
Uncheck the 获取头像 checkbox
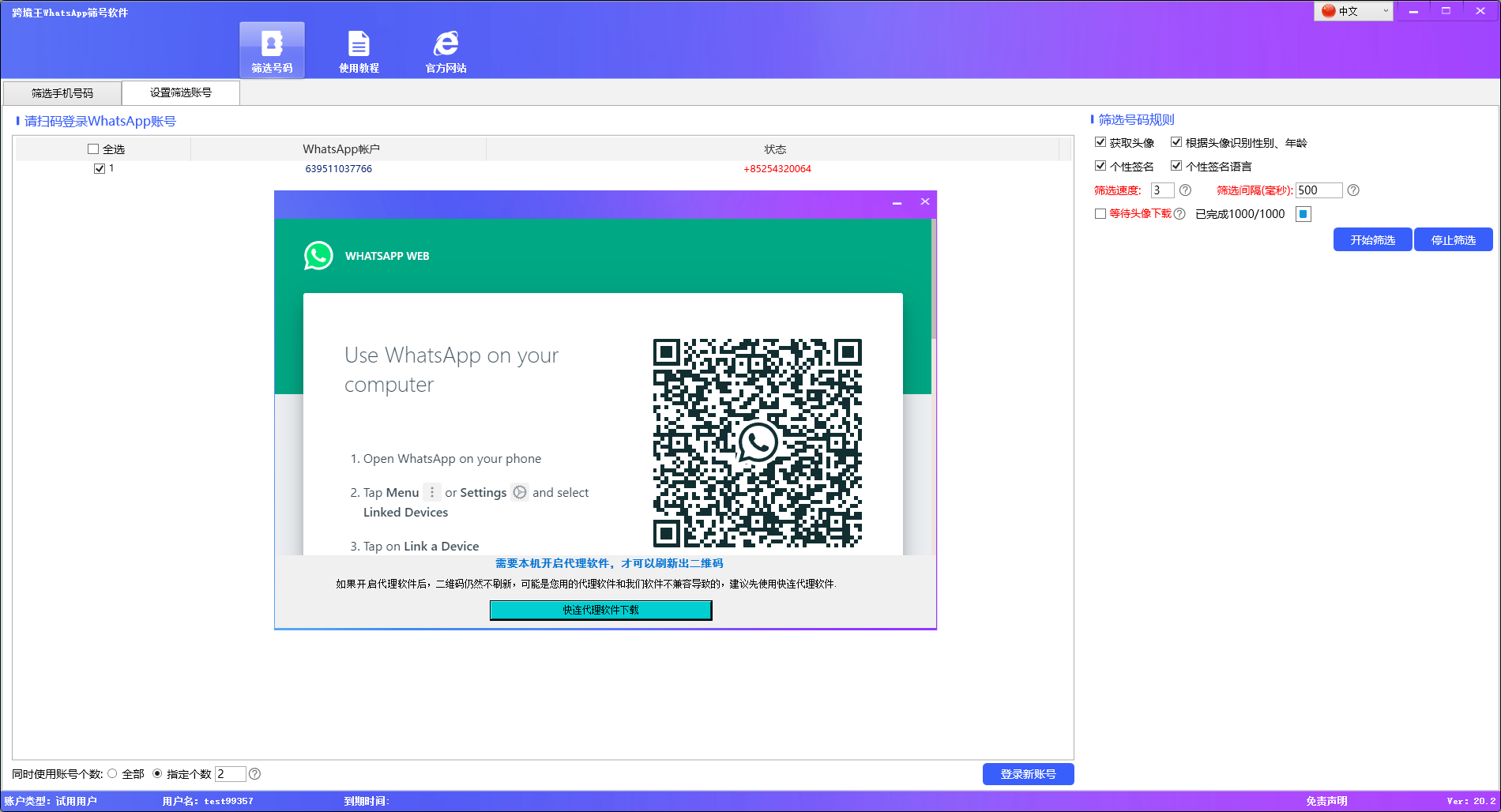pyautogui.click(x=1100, y=143)
